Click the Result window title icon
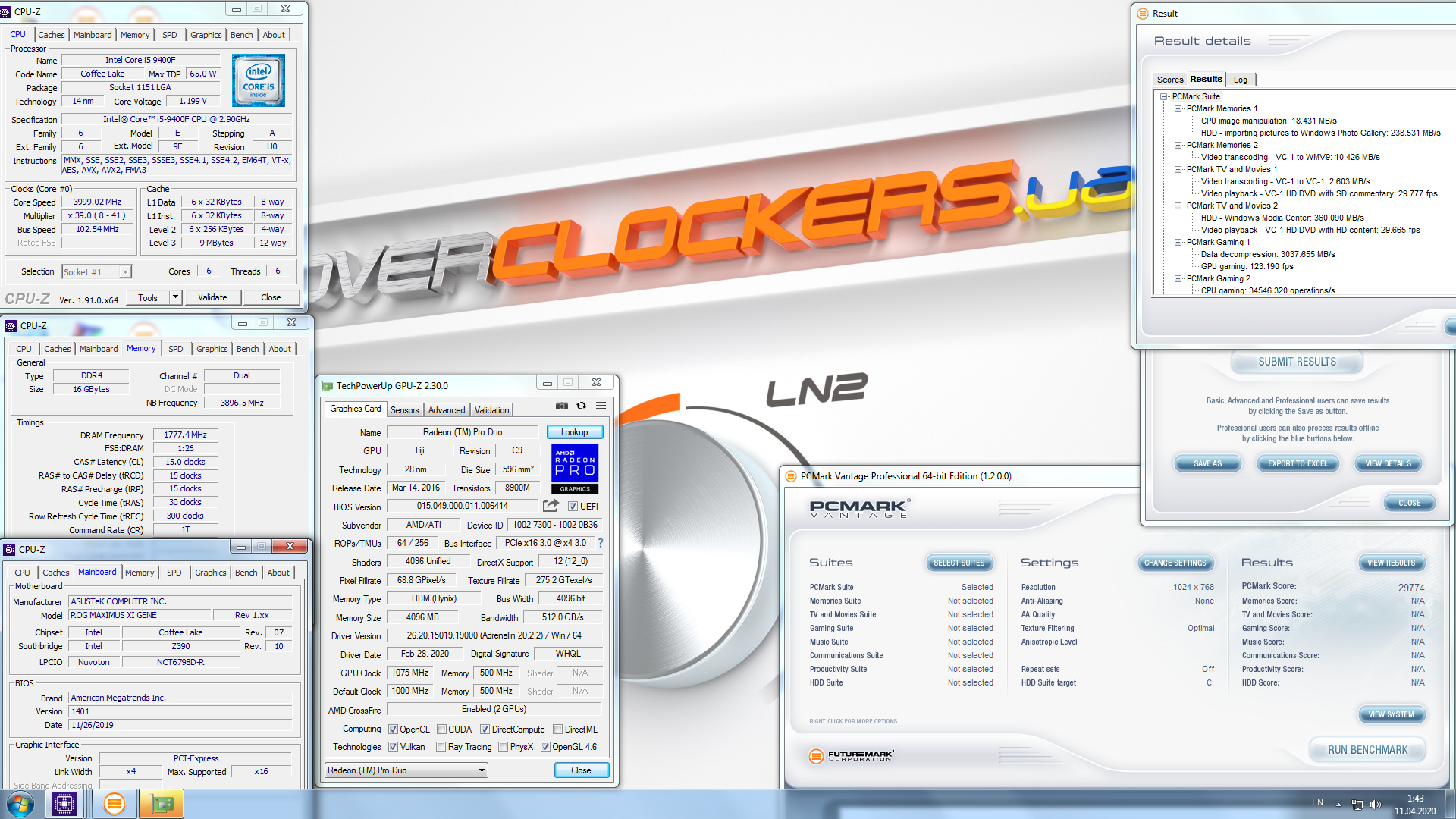This screenshot has width=1456, height=819. (1143, 14)
